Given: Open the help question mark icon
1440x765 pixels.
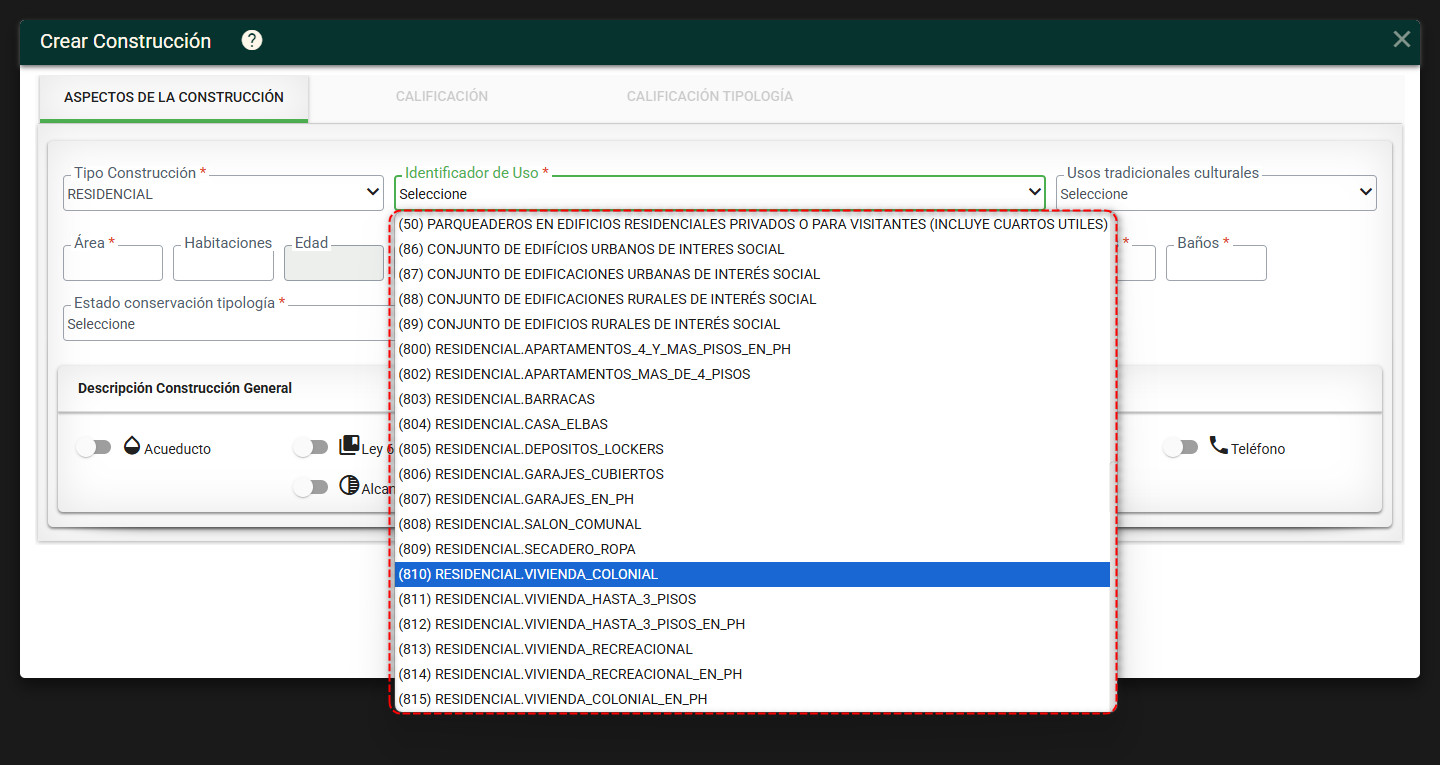Looking at the screenshot, I should point(252,40).
